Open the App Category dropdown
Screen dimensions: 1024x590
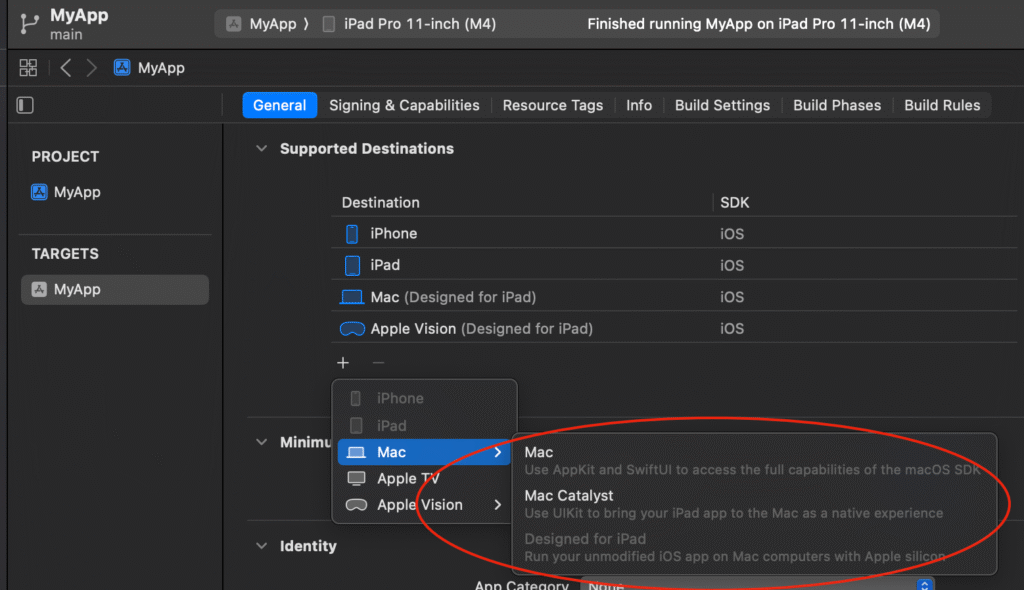758,585
